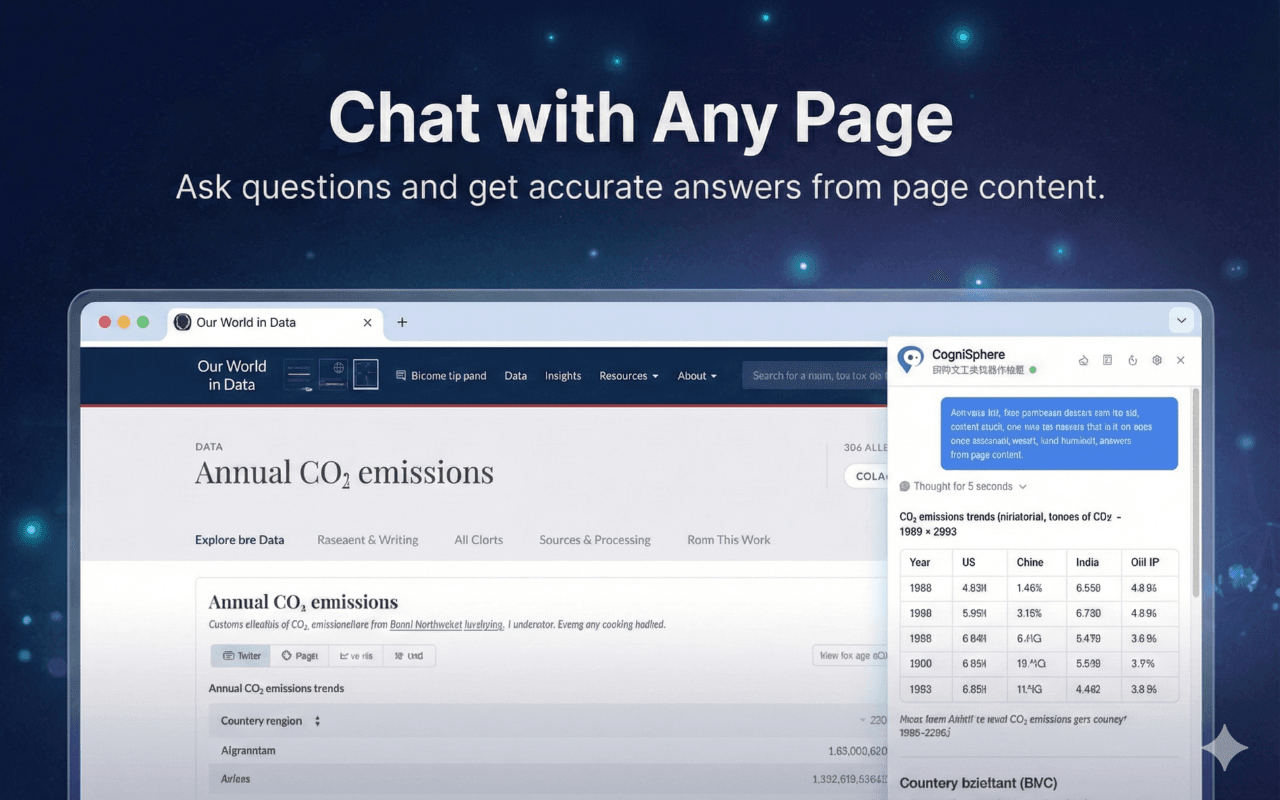
Task: Click the Bicome tip pand nav item
Action: coord(441,376)
